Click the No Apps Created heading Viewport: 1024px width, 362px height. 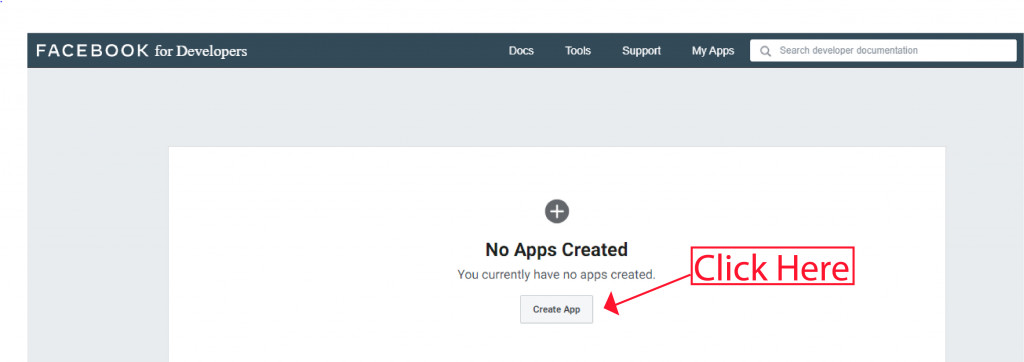tap(556, 250)
